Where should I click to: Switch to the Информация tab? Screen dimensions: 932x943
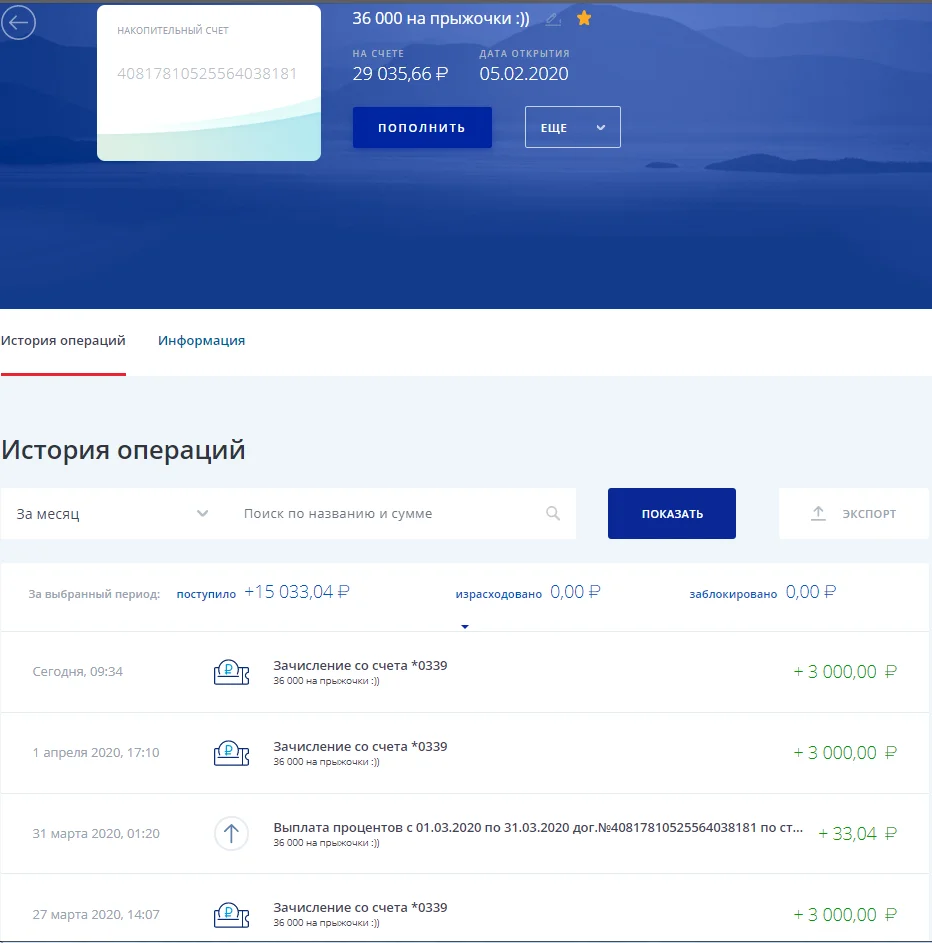pos(200,340)
